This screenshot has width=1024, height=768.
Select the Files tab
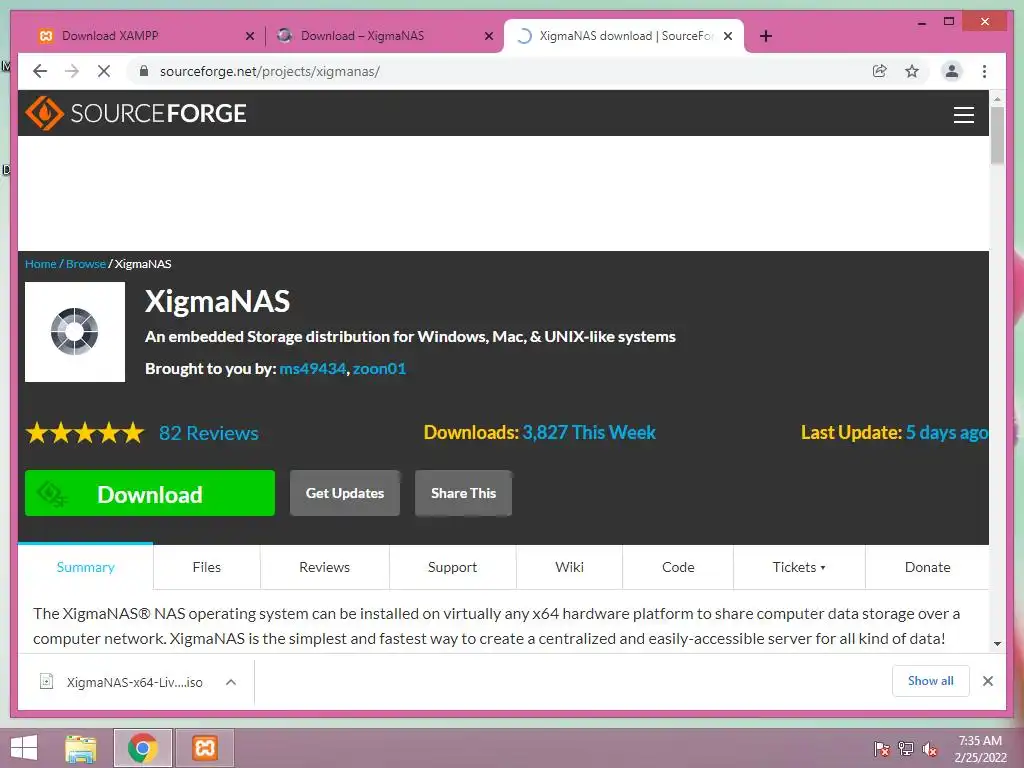coord(206,567)
